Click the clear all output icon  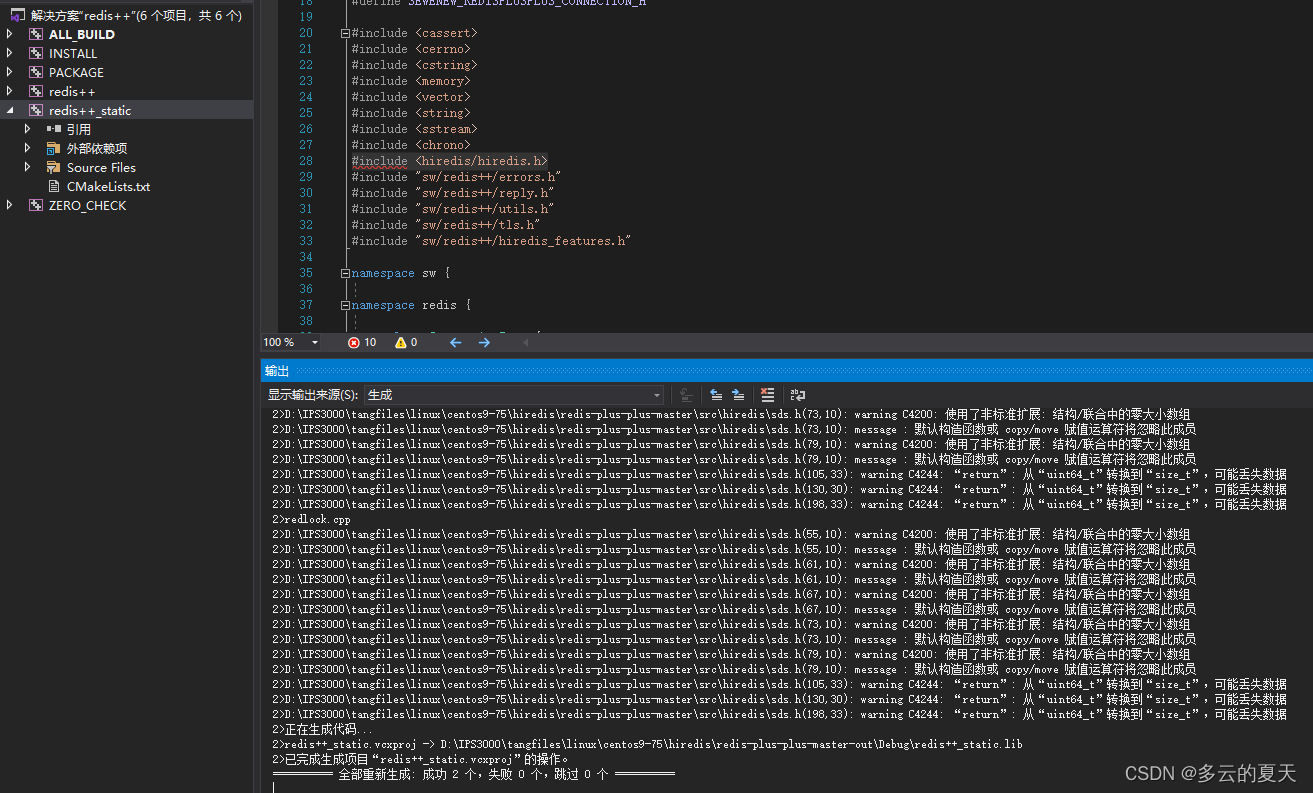766,394
